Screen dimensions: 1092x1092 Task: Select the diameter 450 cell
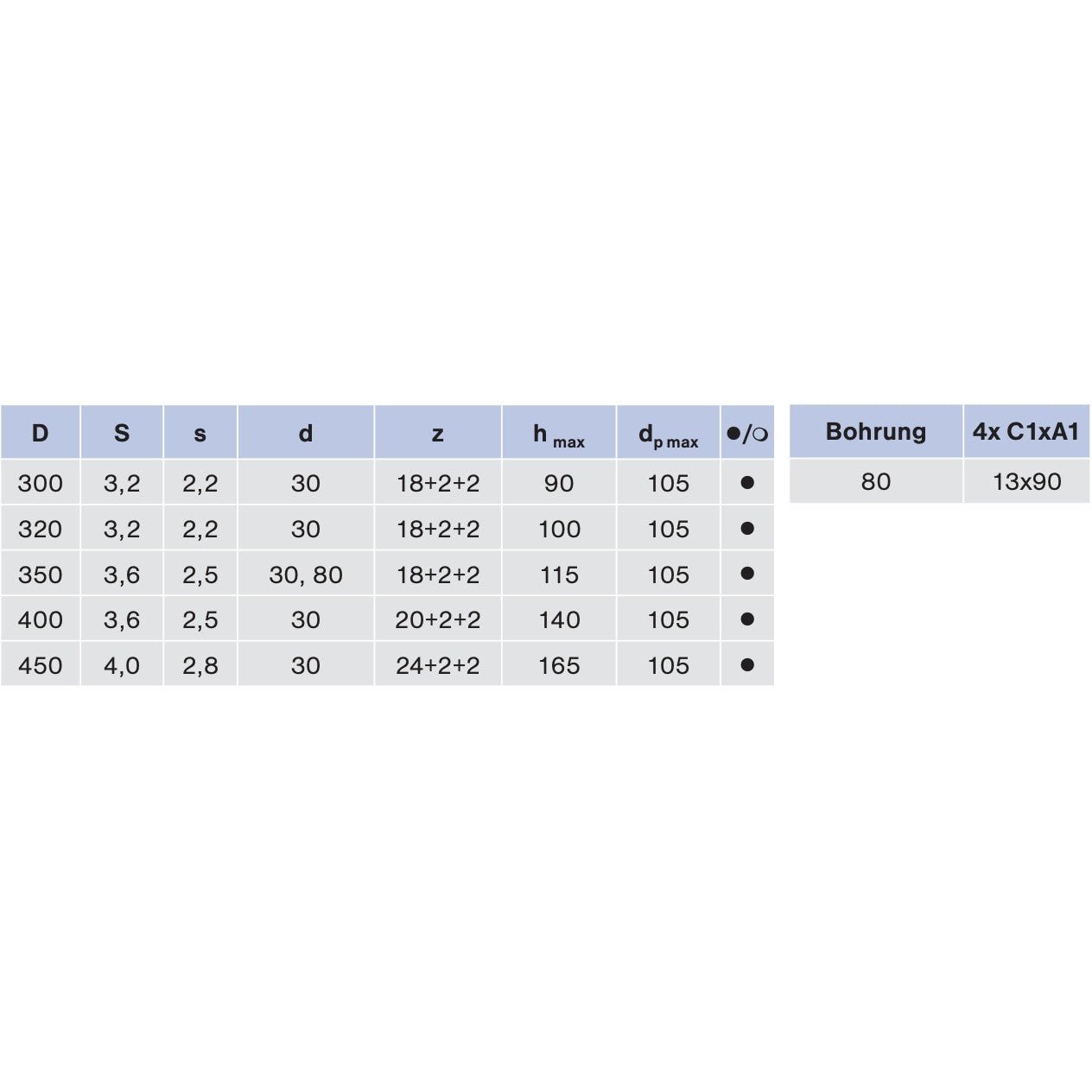tap(40, 665)
